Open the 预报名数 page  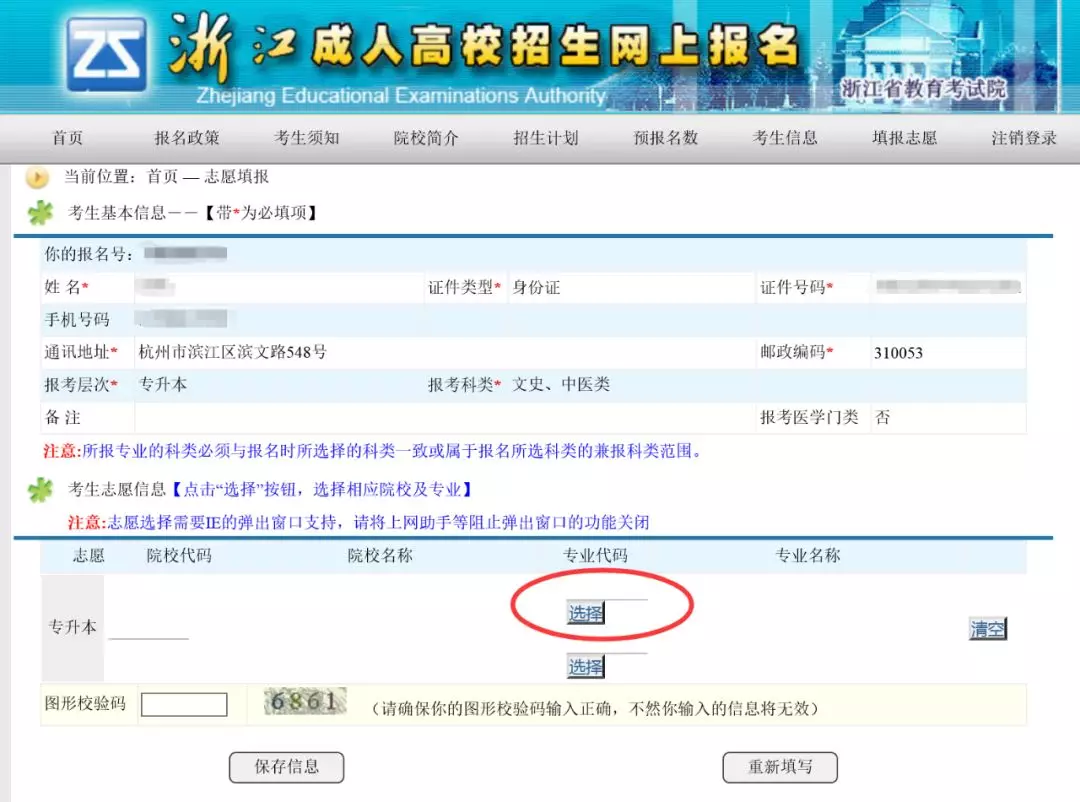(x=665, y=139)
